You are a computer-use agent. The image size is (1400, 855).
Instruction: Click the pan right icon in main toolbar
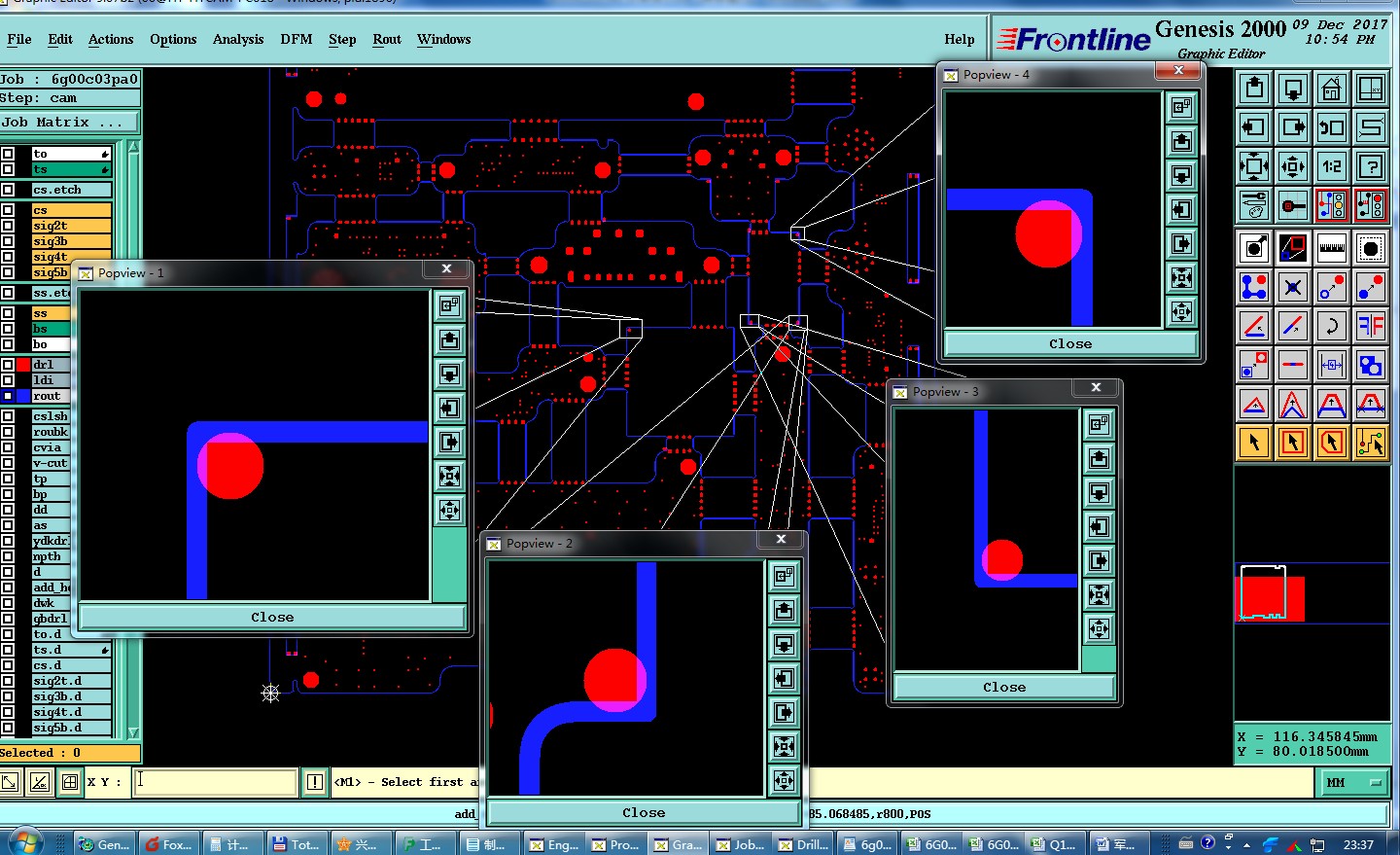tap(1293, 127)
